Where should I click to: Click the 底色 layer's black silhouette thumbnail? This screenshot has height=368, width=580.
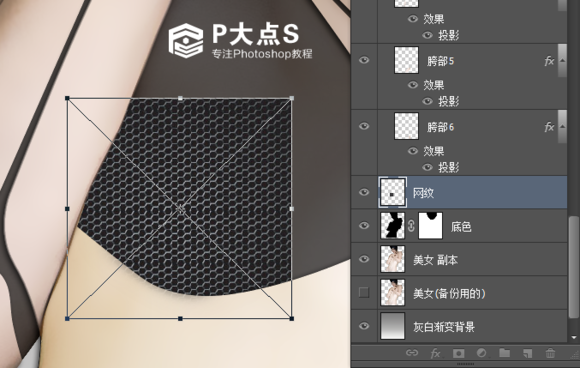[392, 225]
